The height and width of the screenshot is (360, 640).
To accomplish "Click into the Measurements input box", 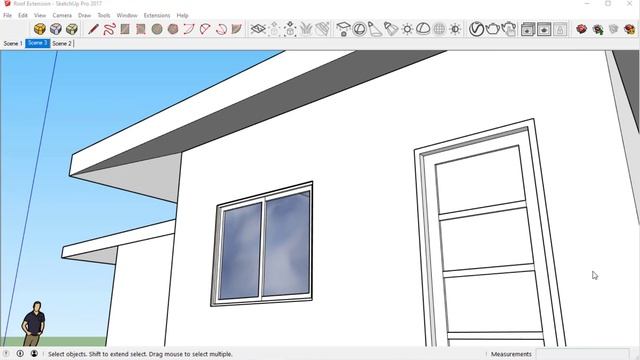I will pyautogui.click(x=582, y=354).
